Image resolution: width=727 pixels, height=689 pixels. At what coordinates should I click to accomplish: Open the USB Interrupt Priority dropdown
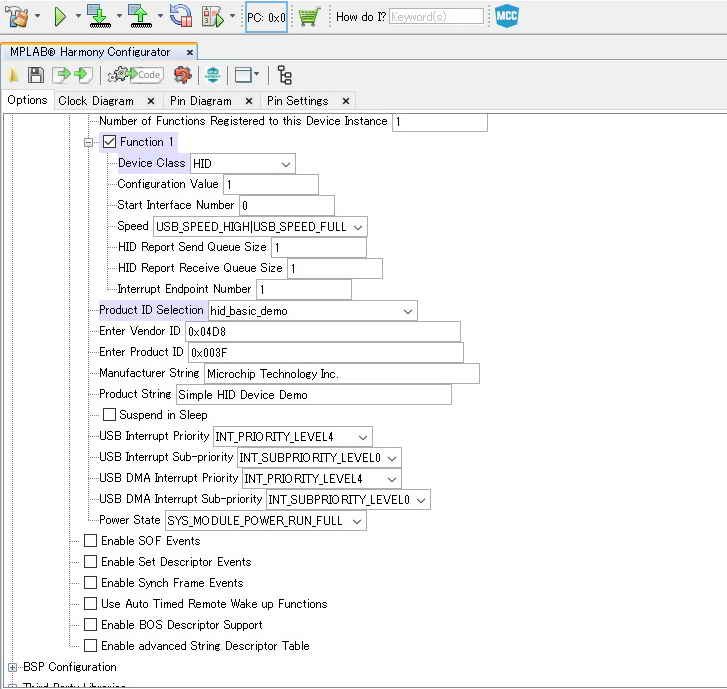[293, 437]
